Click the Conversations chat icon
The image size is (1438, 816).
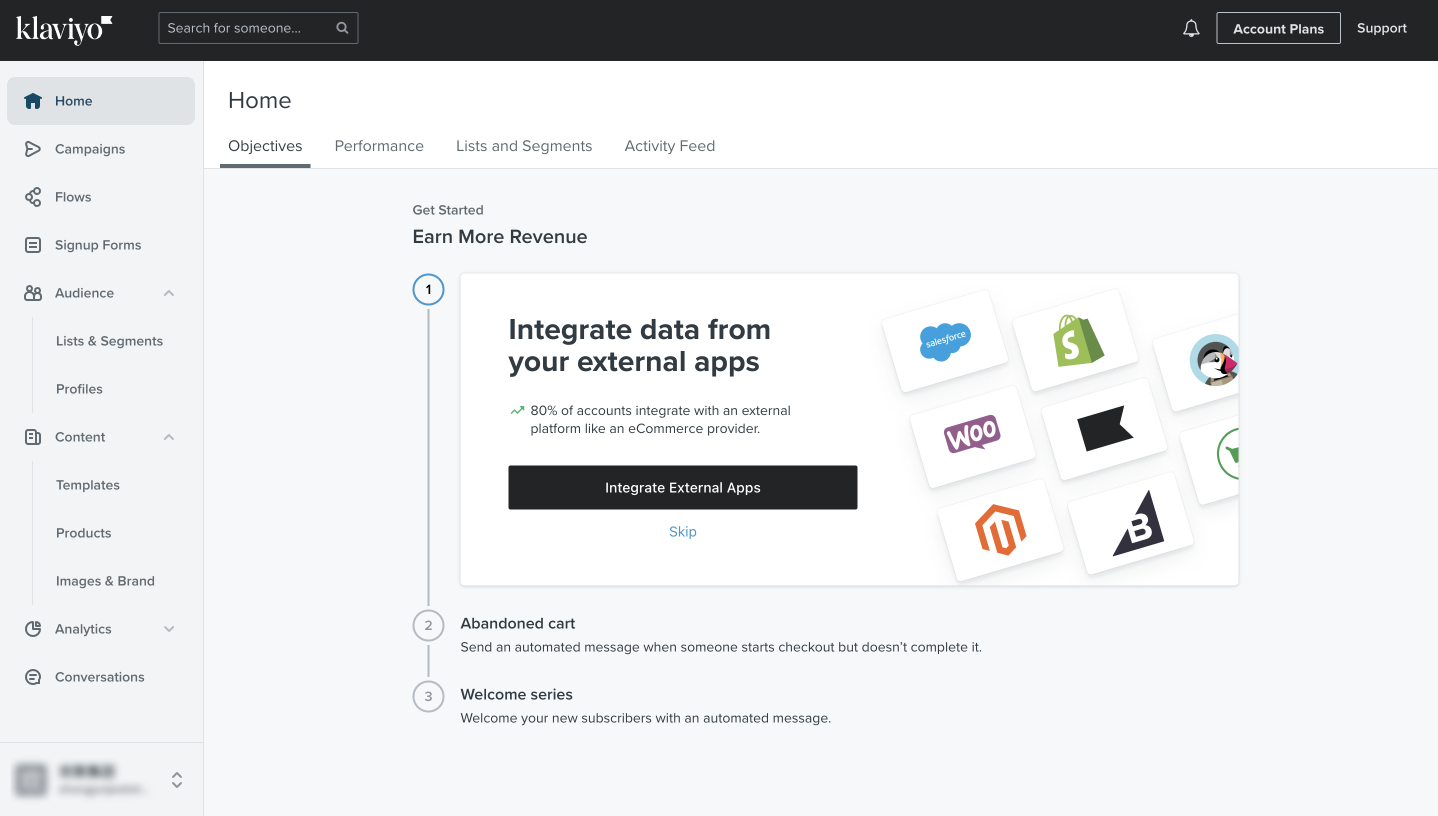33,677
